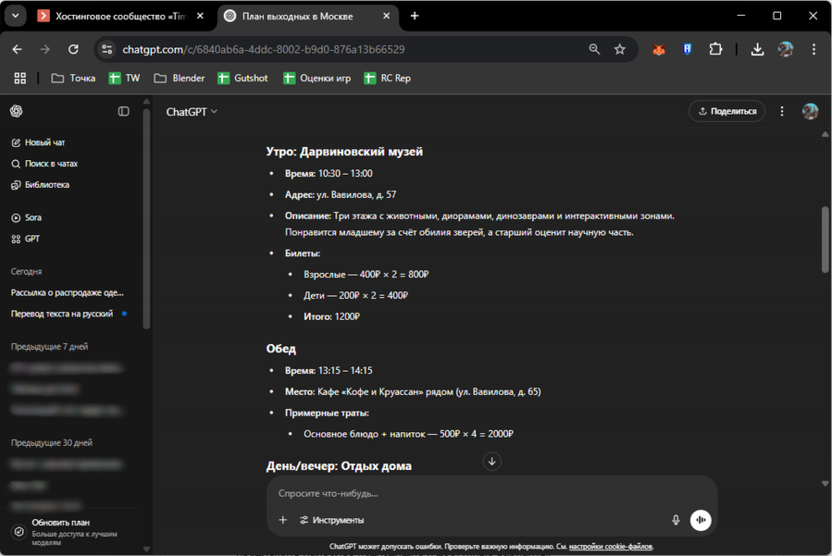
Task: Open the Chrome profile avatar
Action: point(785,49)
